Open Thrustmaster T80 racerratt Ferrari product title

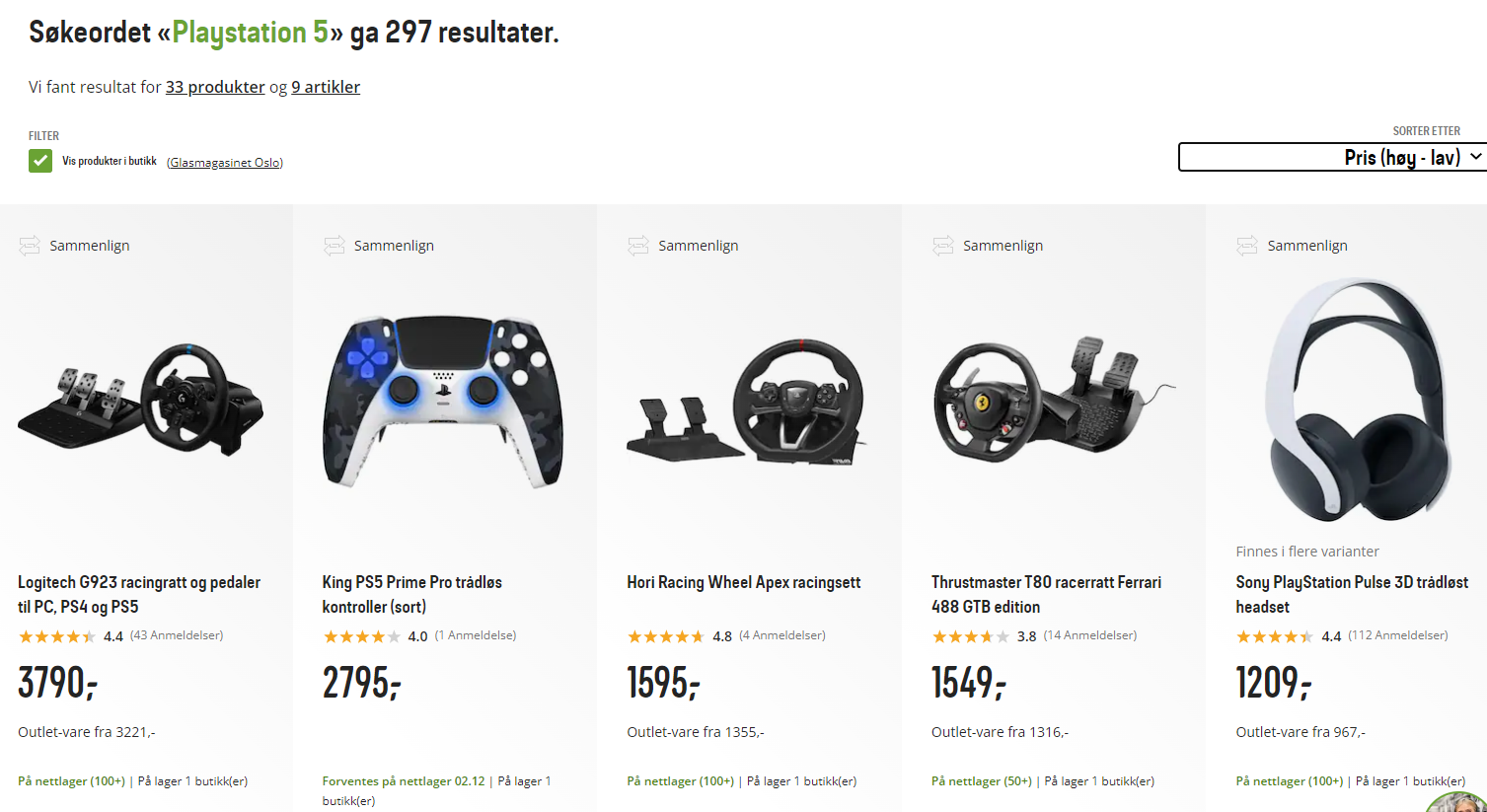[x=1046, y=594]
